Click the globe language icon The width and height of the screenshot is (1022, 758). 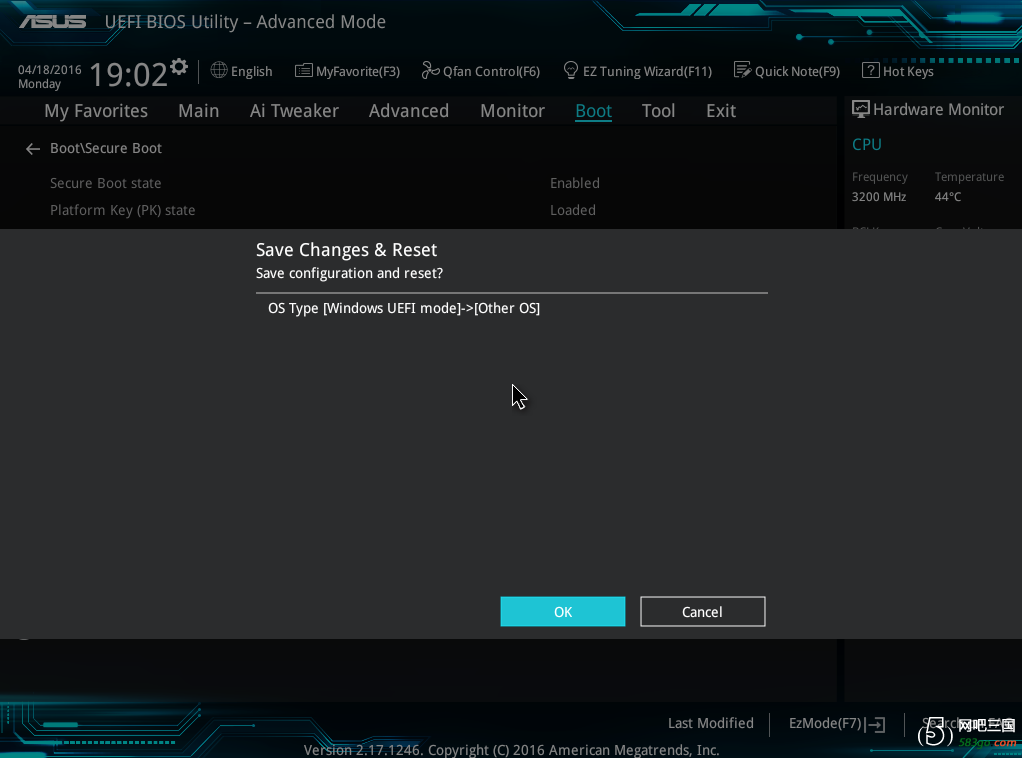[219, 70]
